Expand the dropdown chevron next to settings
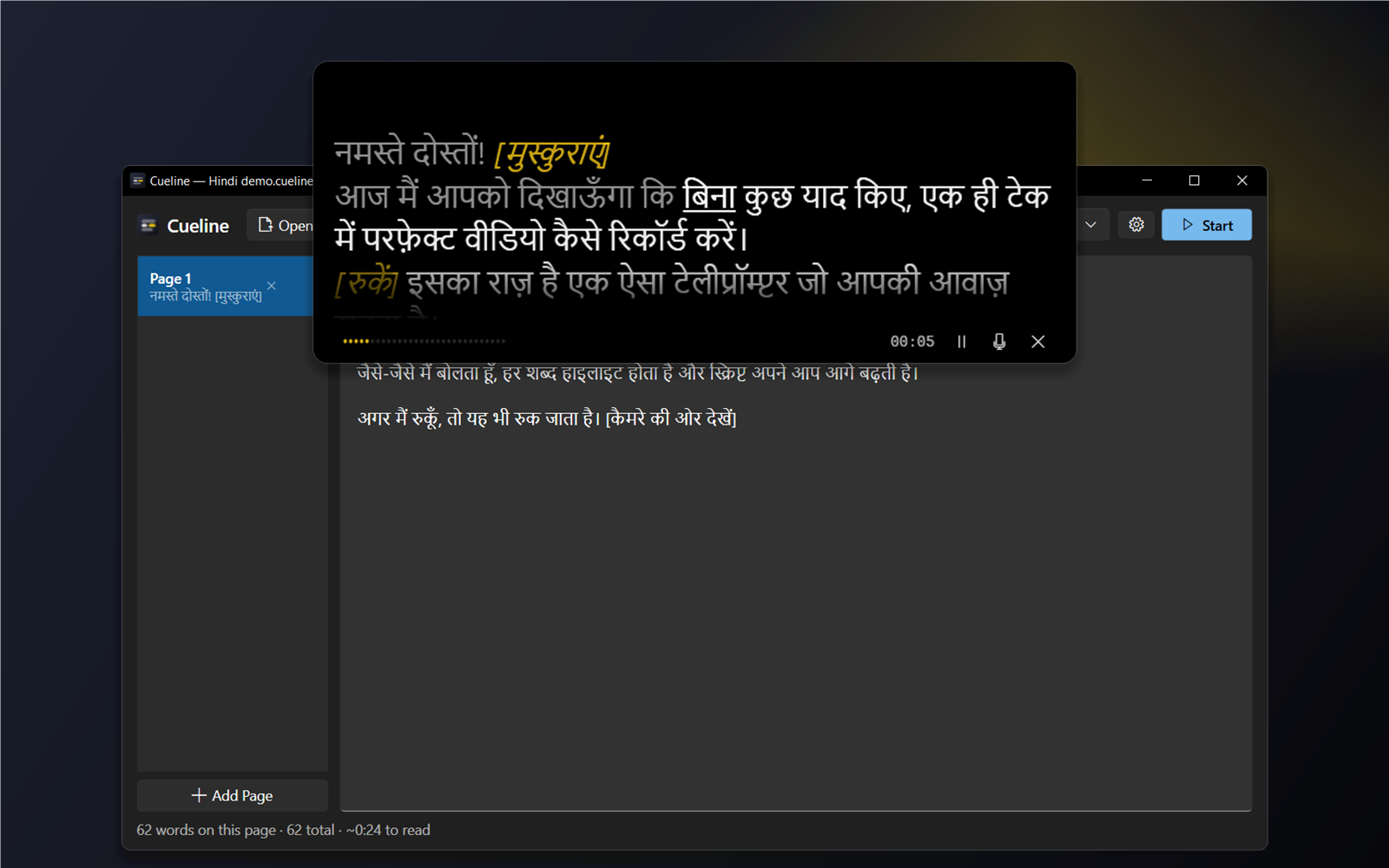The width and height of the screenshot is (1389, 868). coord(1090,225)
